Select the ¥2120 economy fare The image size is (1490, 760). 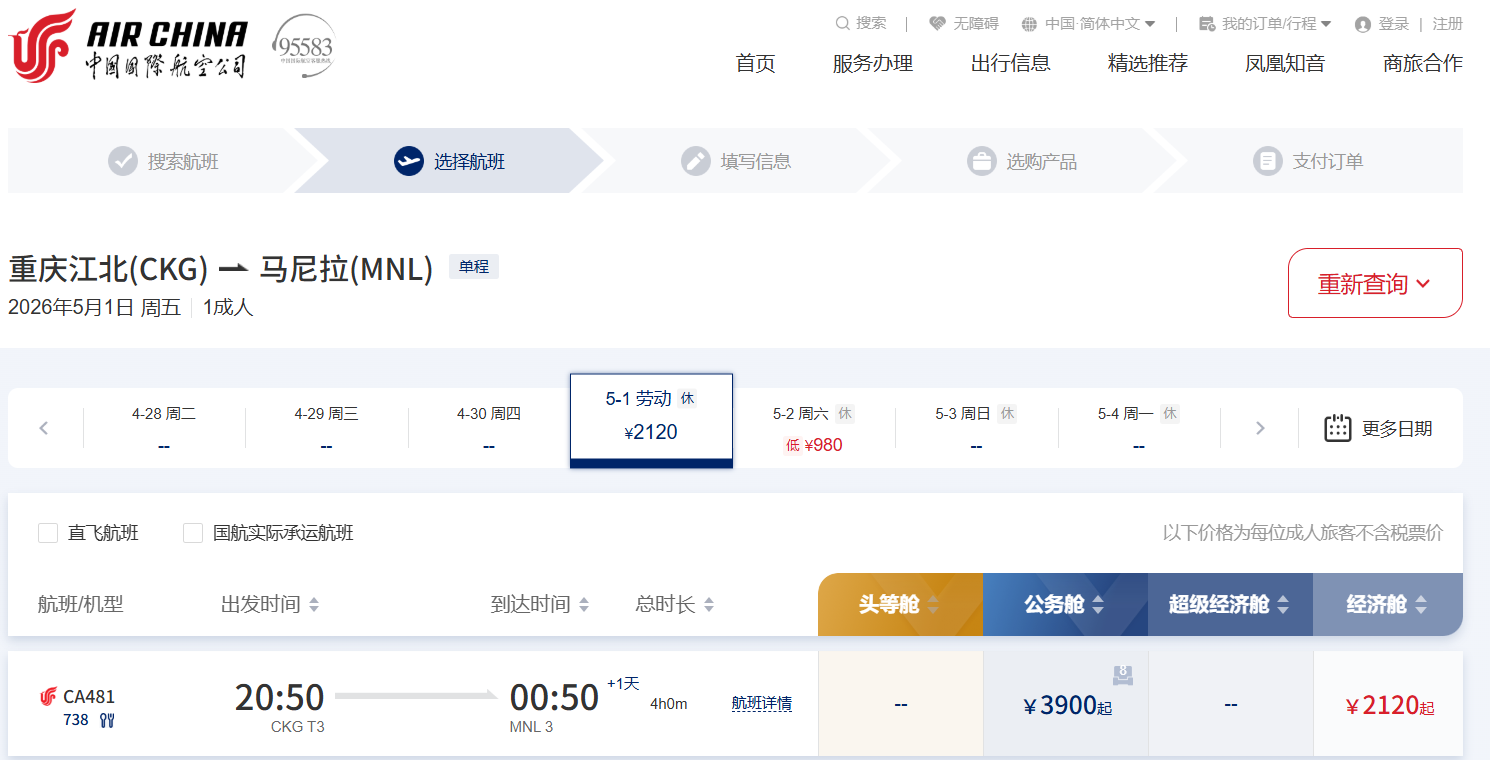pyautogui.click(x=1388, y=706)
